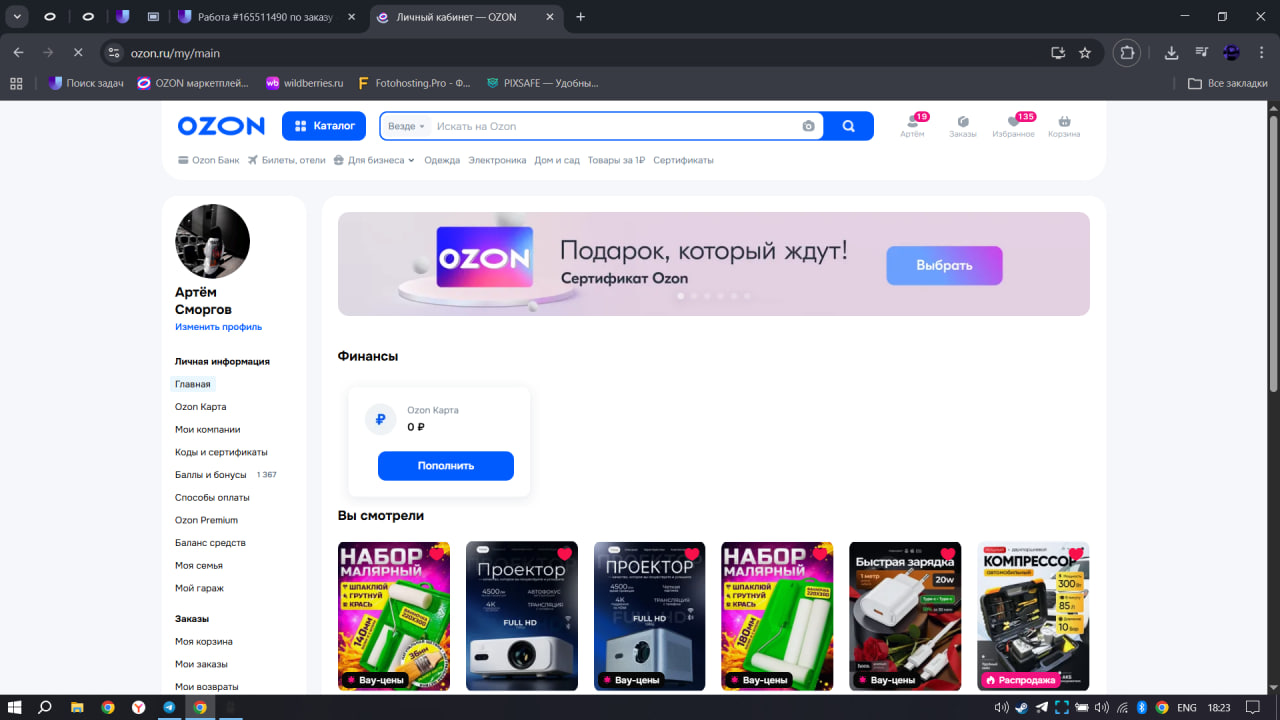Open the Chrome downloads icon
Viewport: 1280px width, 720px height.
1172,53
